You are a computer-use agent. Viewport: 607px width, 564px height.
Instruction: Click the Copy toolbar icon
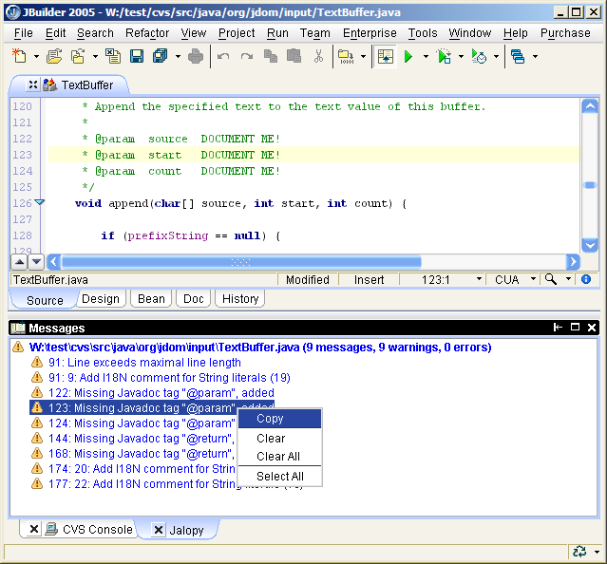[x=271, y=56]
